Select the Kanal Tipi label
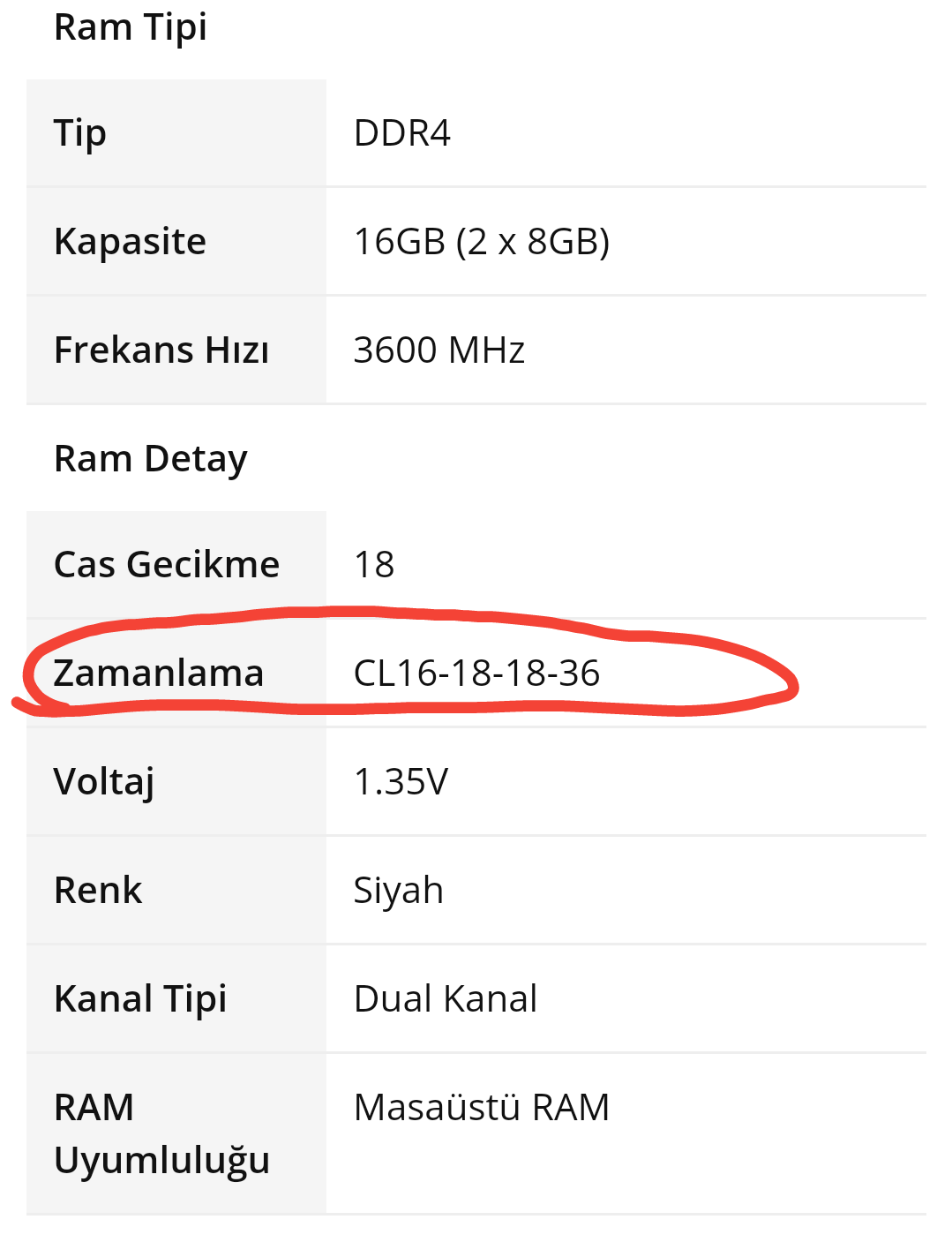This screenshot has width=952, height=1242. click(140, 999)
